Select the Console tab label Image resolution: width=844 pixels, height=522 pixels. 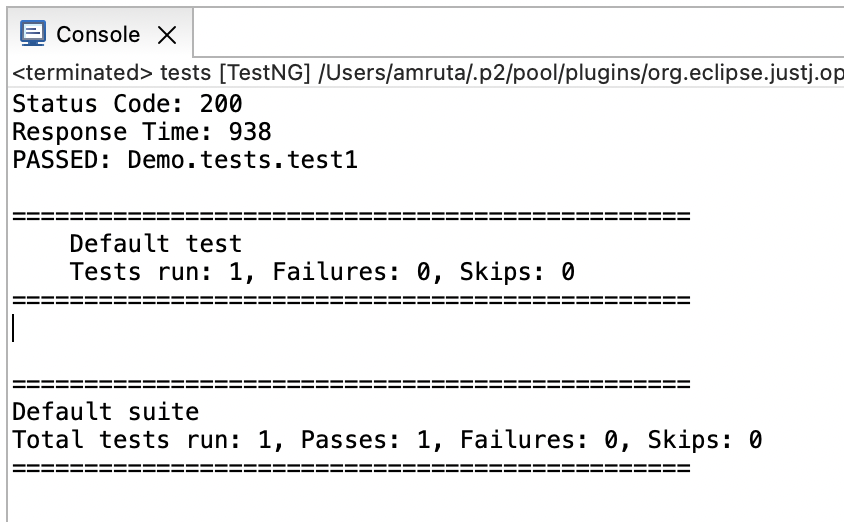point(98,34)
